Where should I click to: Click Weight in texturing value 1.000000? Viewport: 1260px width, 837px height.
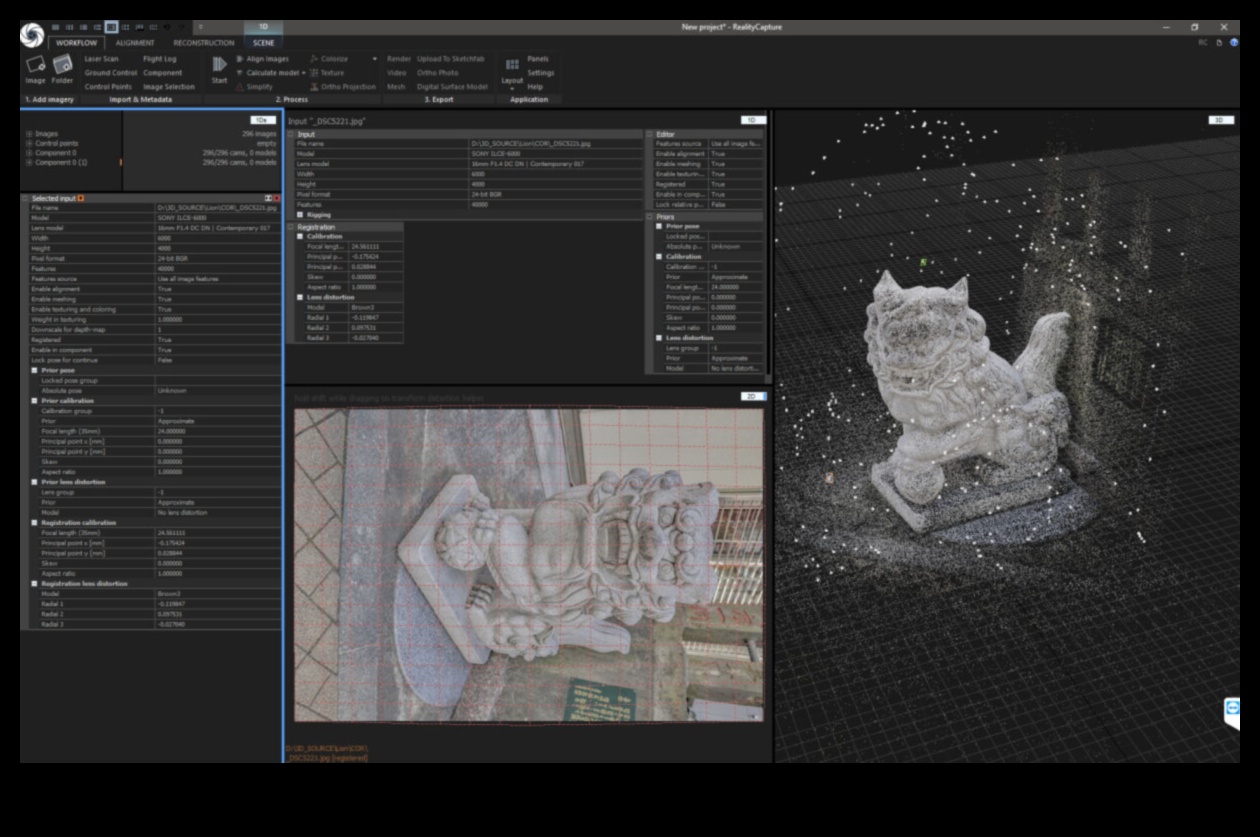click(218, 319)
